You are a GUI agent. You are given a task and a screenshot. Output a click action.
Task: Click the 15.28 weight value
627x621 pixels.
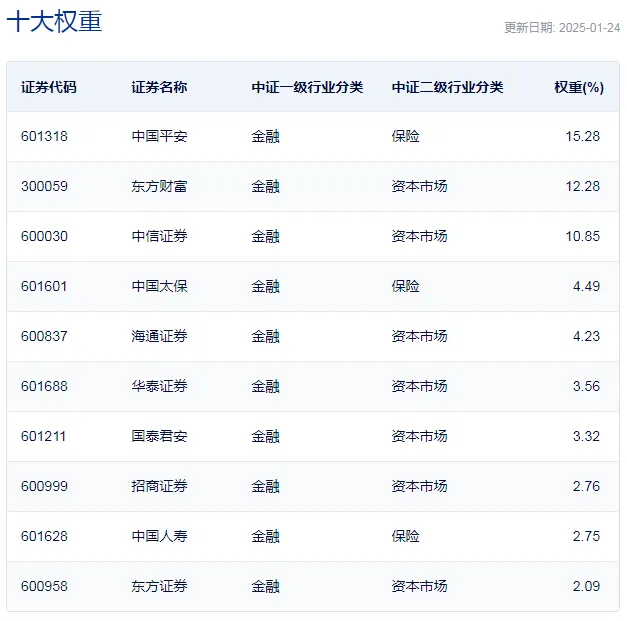click(582, 136)
